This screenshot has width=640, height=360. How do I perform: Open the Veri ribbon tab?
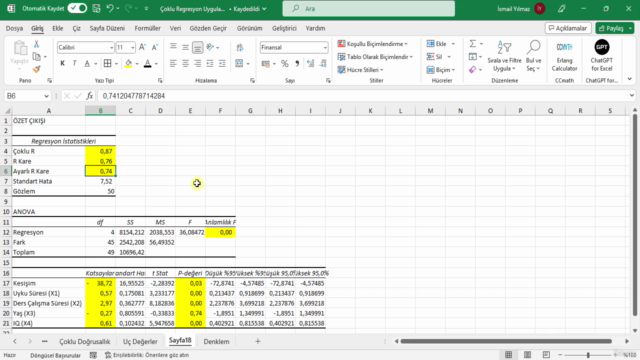pos(175,28)
